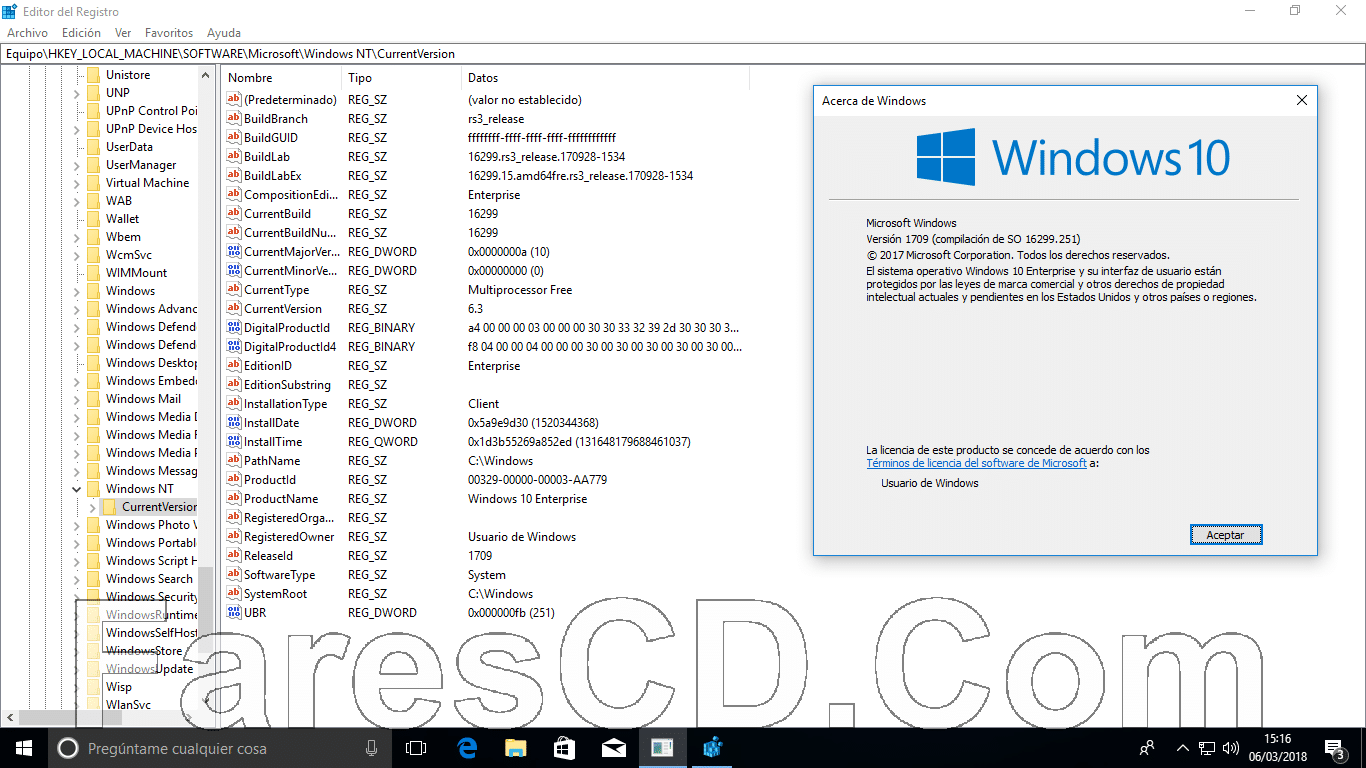
Task: Click the Nombre column header
Action: (282, 78)
